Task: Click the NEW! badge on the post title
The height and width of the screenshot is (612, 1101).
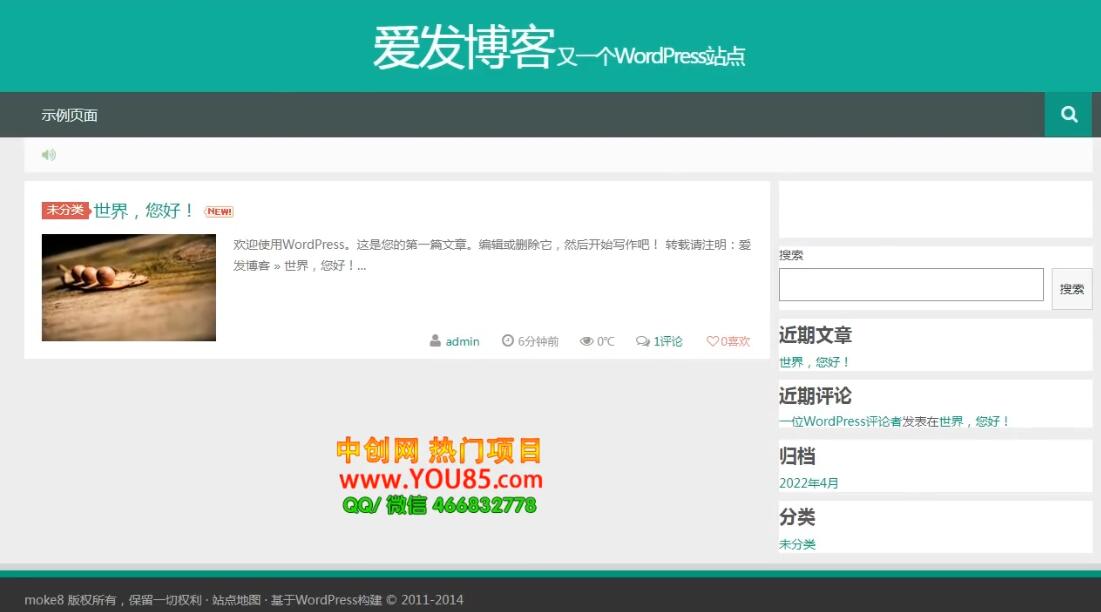Action: [217, 211]
